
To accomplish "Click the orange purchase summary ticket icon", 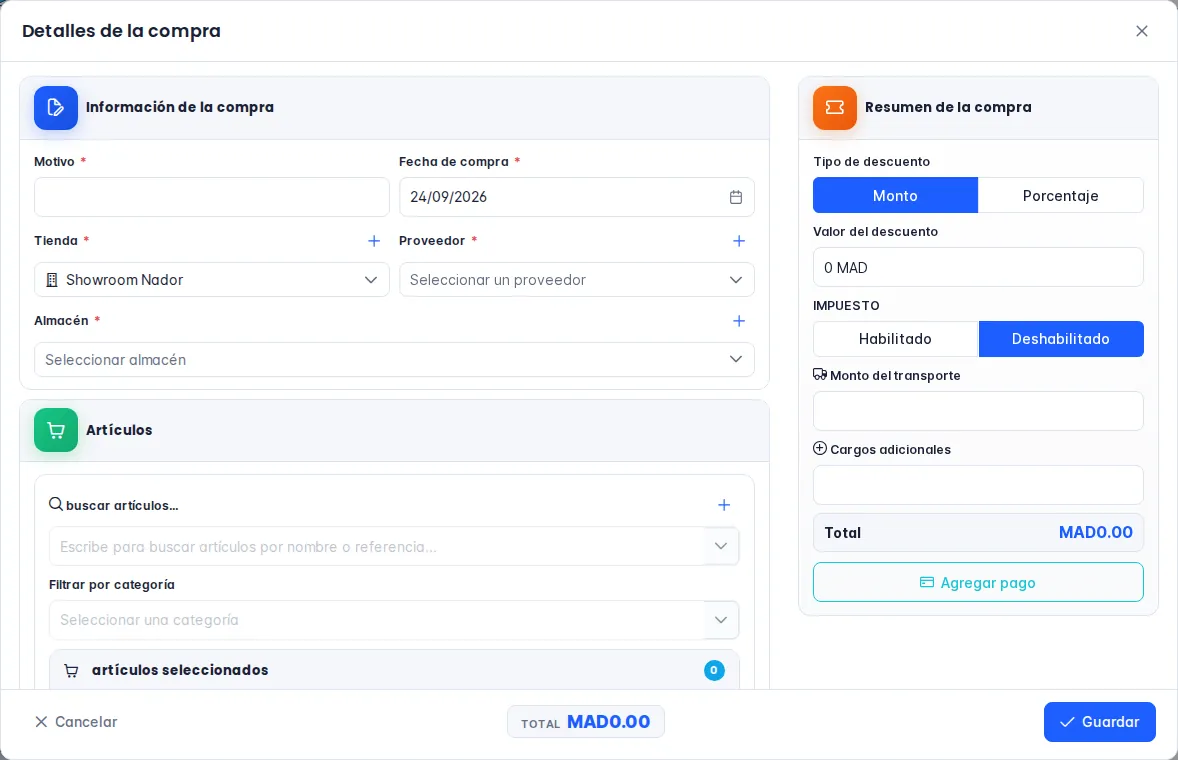I will click(835, 107).
